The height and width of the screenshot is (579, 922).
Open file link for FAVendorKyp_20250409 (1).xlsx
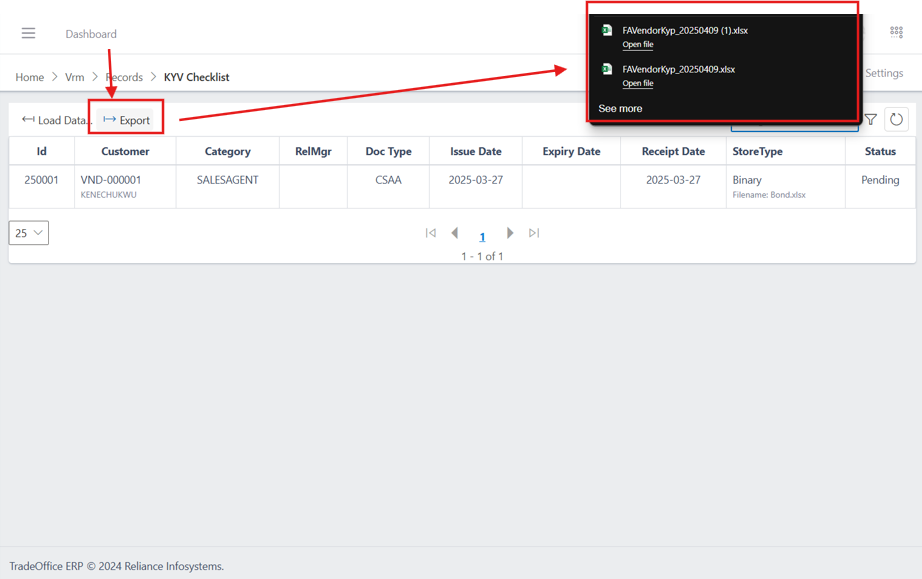click(638, 45)
